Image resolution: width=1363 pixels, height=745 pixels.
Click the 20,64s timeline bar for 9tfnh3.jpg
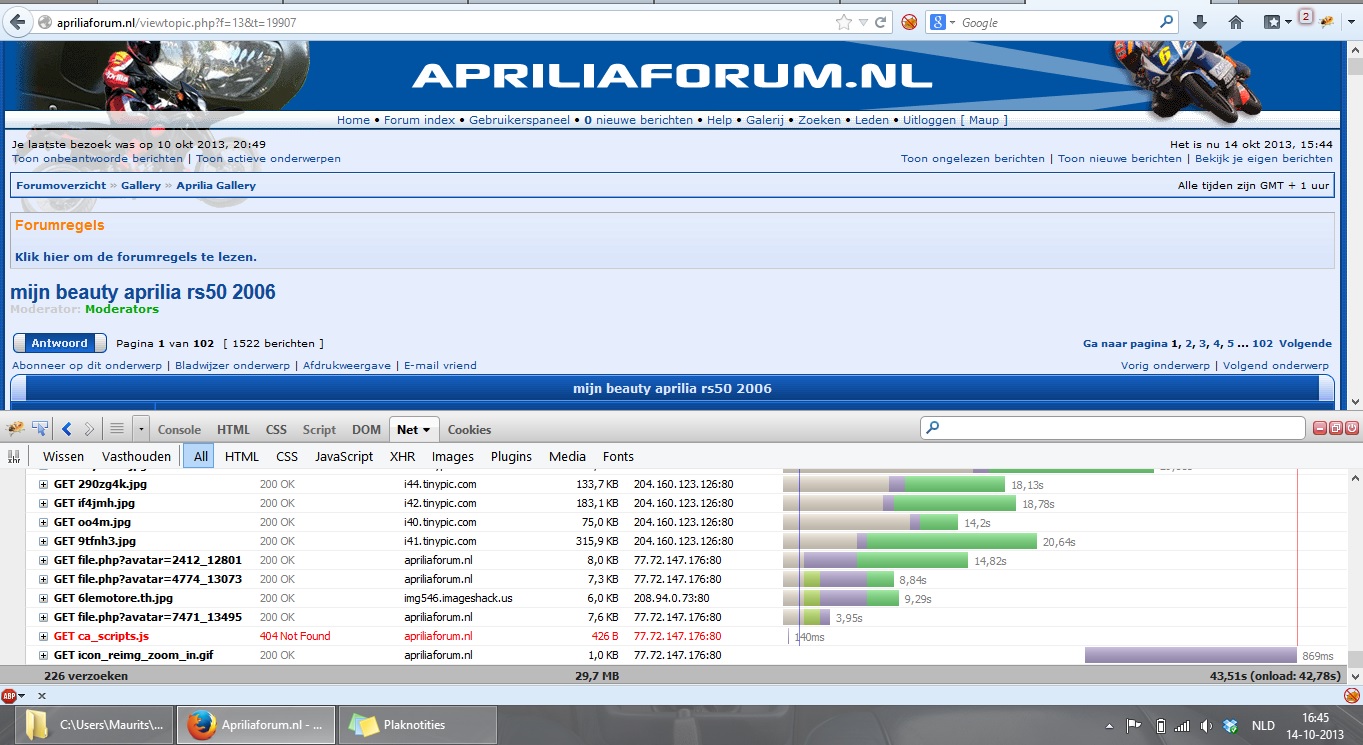click(x=910, y=541)
